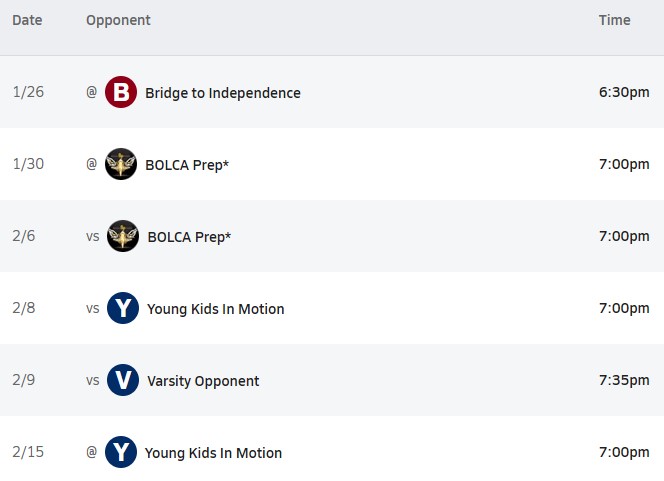Click the Young Kids In Motion logo for 2/15
664x481 pixels.
(x=121, y=453)
